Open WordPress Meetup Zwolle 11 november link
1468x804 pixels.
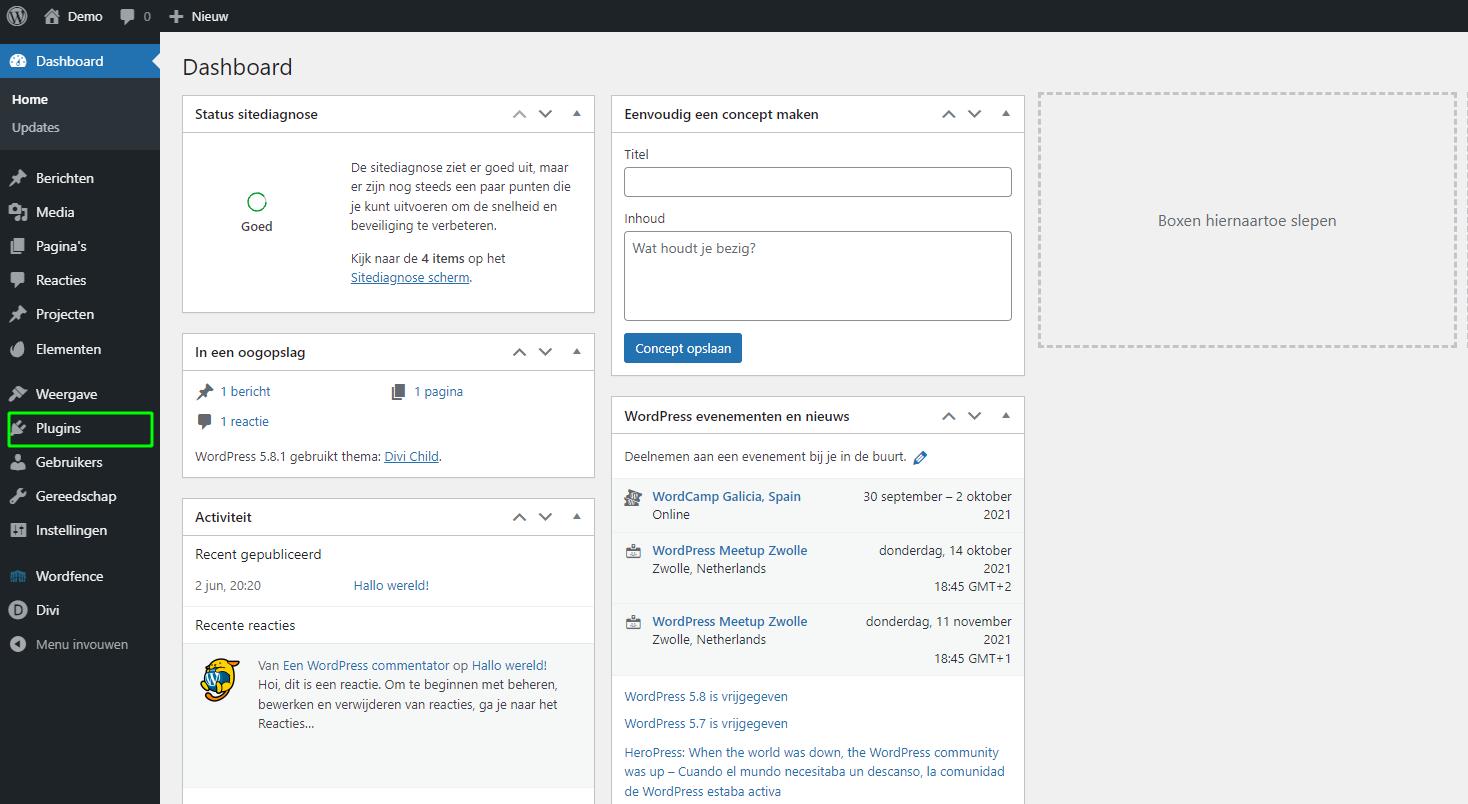[730, 622]
